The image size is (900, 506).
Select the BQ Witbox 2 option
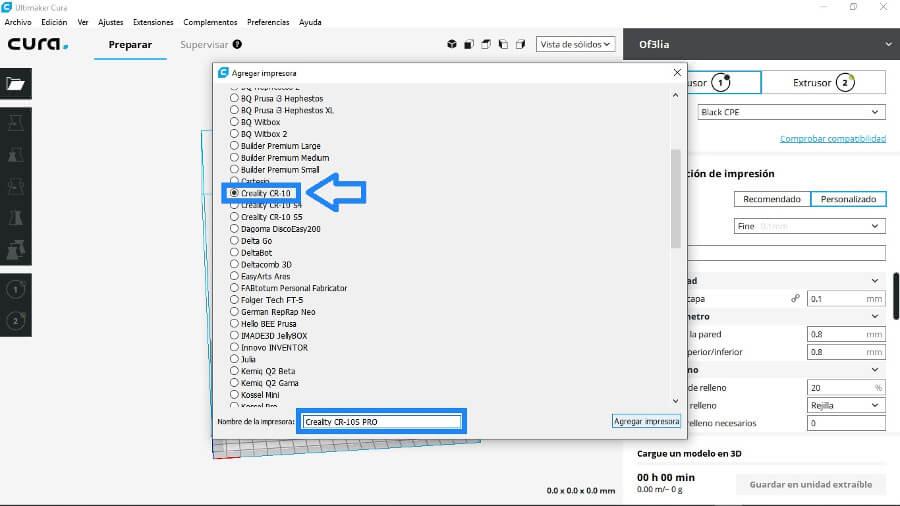coord(259,134)
